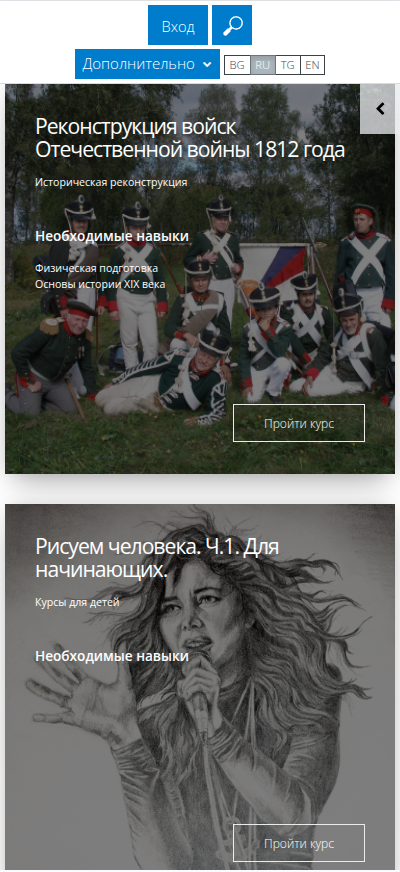Open the Реконструкция войск Отечественной войны 1812 title
This screenshot has height=872, width=400.
coord(190,138)
